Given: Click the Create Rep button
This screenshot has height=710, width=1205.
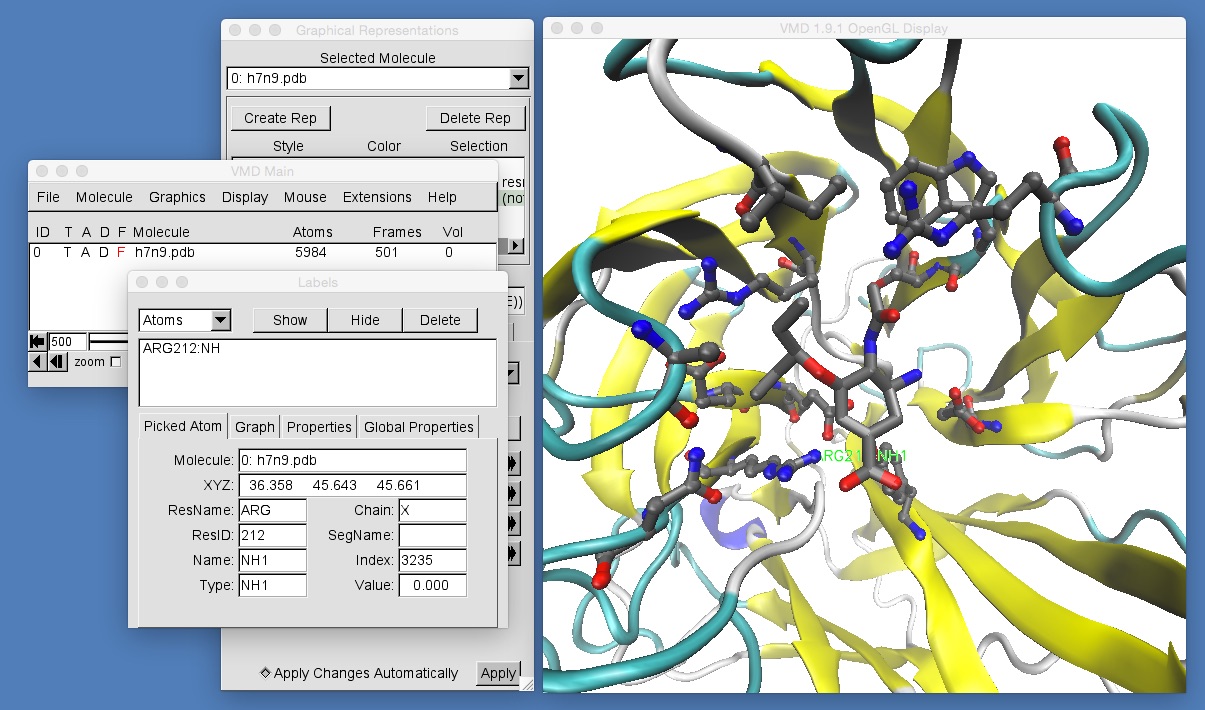Looking at the screenshot, I should pos(280,118).
